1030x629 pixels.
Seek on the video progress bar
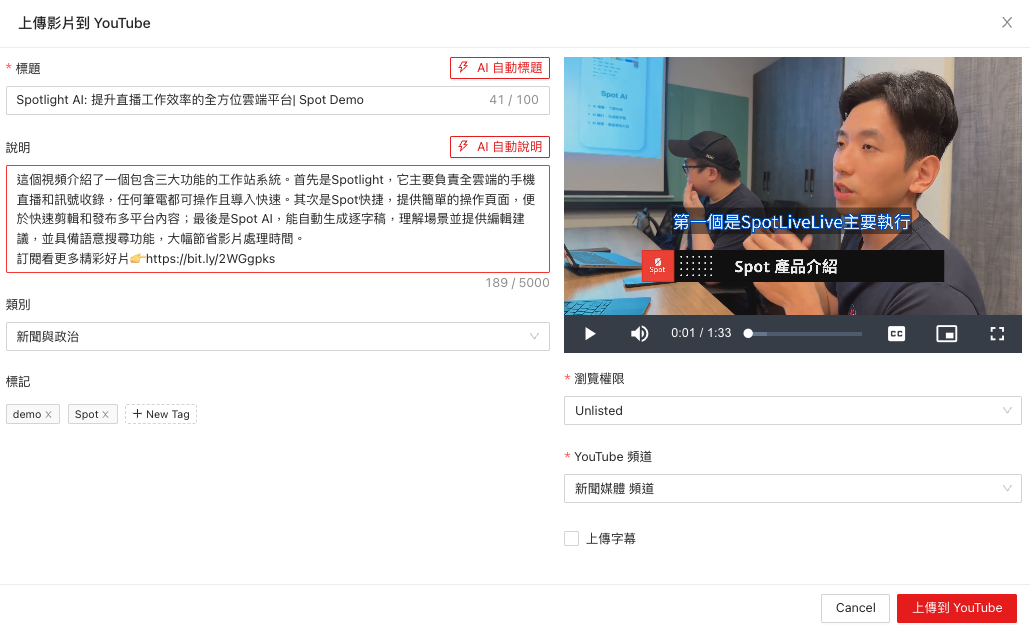[x=805, y=334]
